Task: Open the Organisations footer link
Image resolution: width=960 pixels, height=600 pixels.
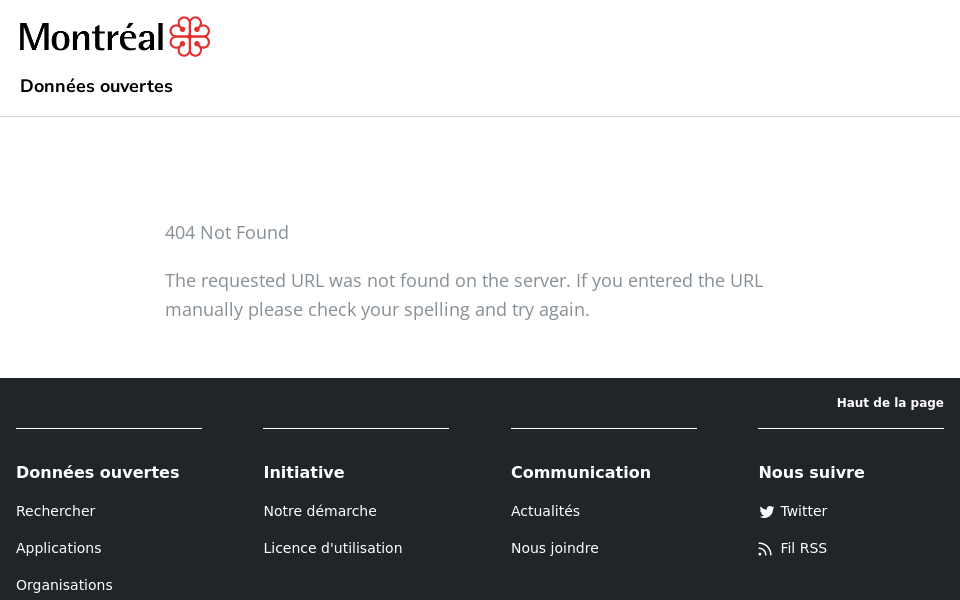Action: pyautogui.click(x=64, y=585)
